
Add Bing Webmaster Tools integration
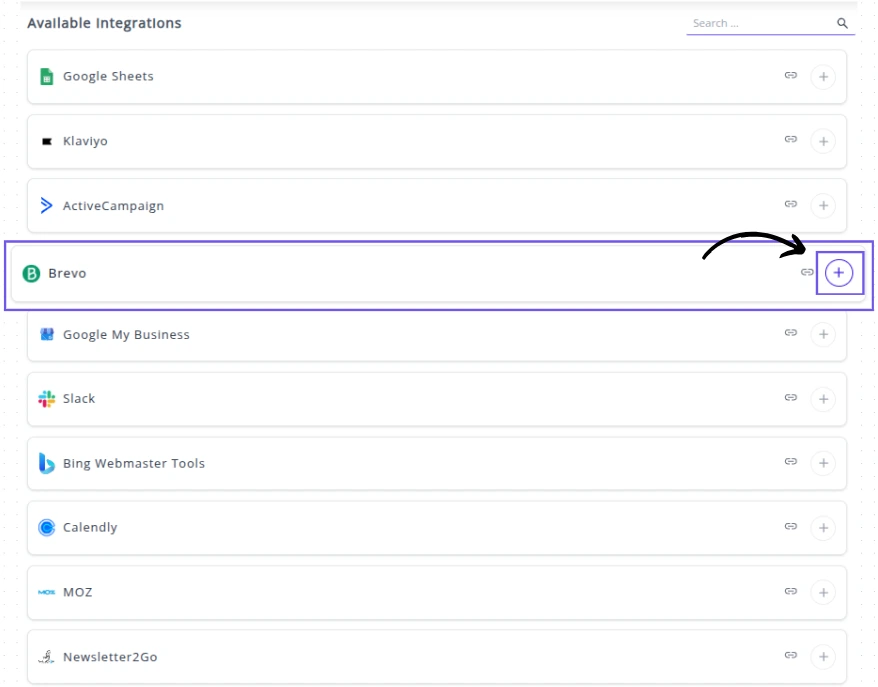click(x=822, y=463)
